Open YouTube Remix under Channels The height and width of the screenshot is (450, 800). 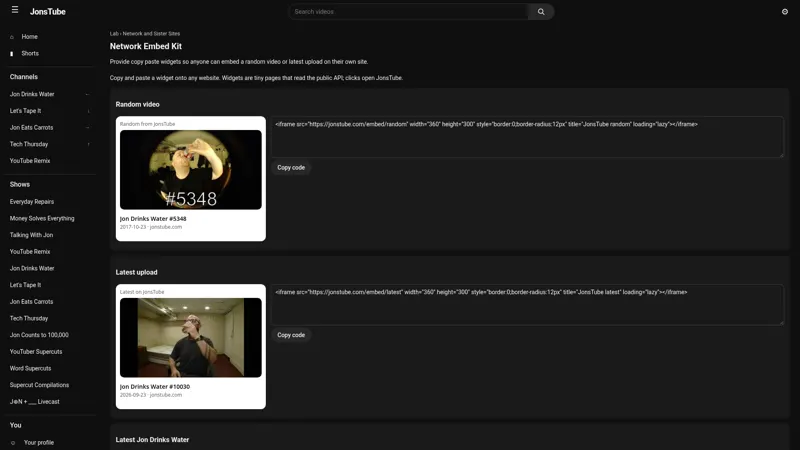click(30, 161)
